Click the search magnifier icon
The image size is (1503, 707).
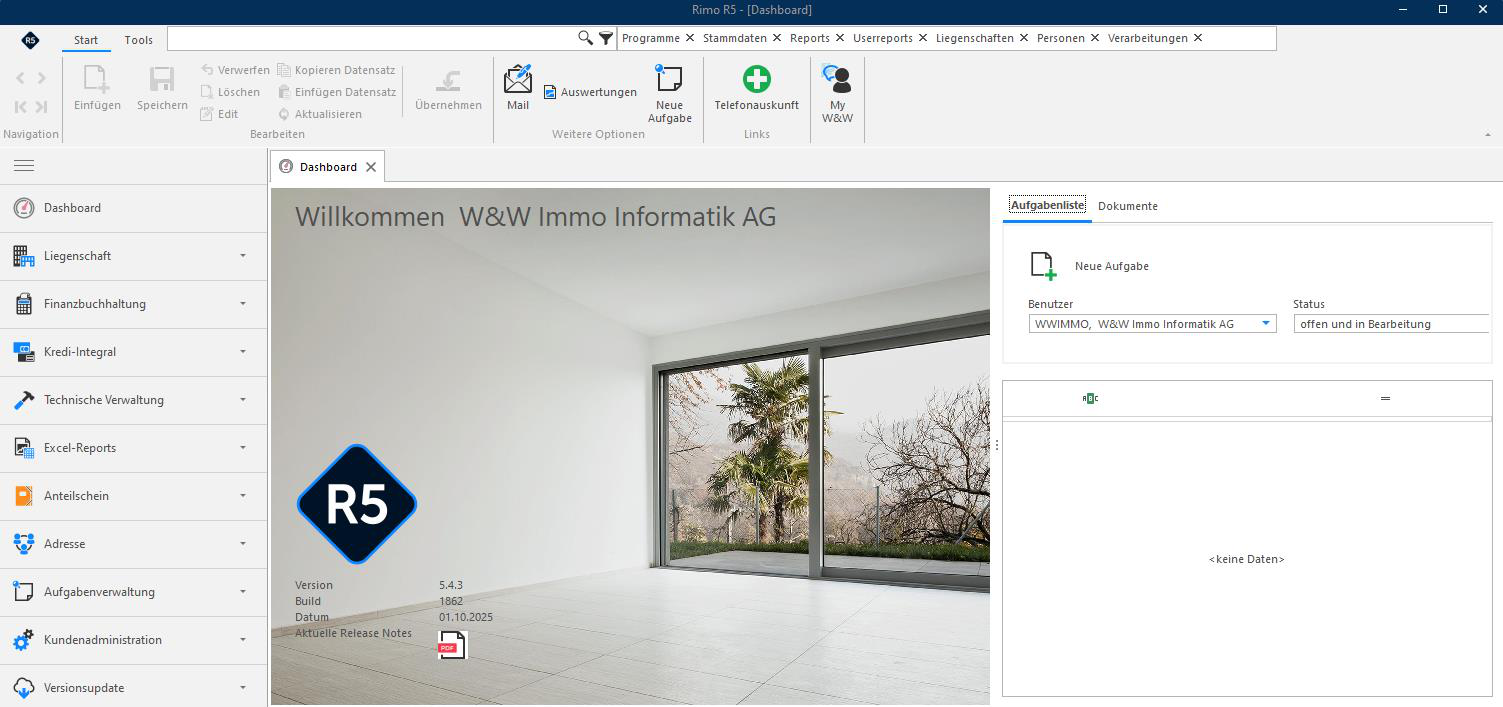click(x=586, y=38)
